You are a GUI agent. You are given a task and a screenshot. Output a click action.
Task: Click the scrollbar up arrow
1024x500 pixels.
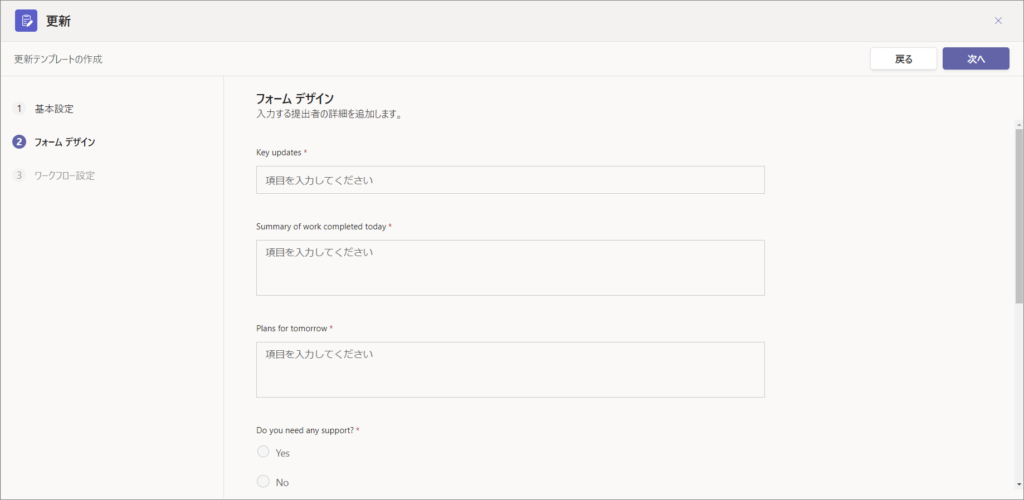point(1019,124)
